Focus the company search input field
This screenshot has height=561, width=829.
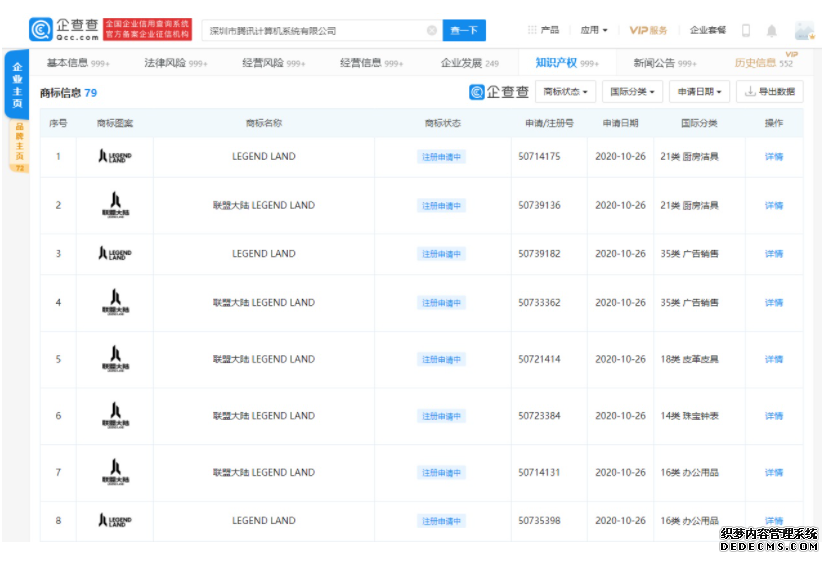tap(322, 30)
